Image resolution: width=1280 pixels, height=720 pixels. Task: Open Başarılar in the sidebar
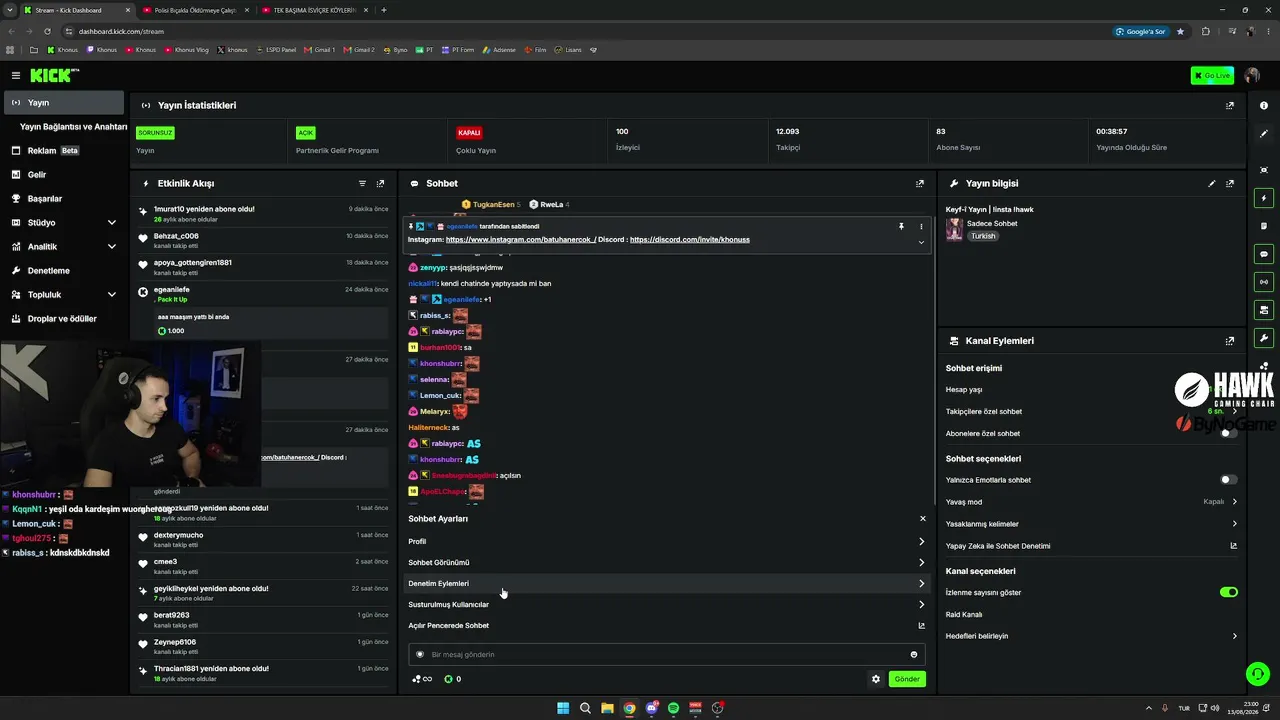click(63, 199)
